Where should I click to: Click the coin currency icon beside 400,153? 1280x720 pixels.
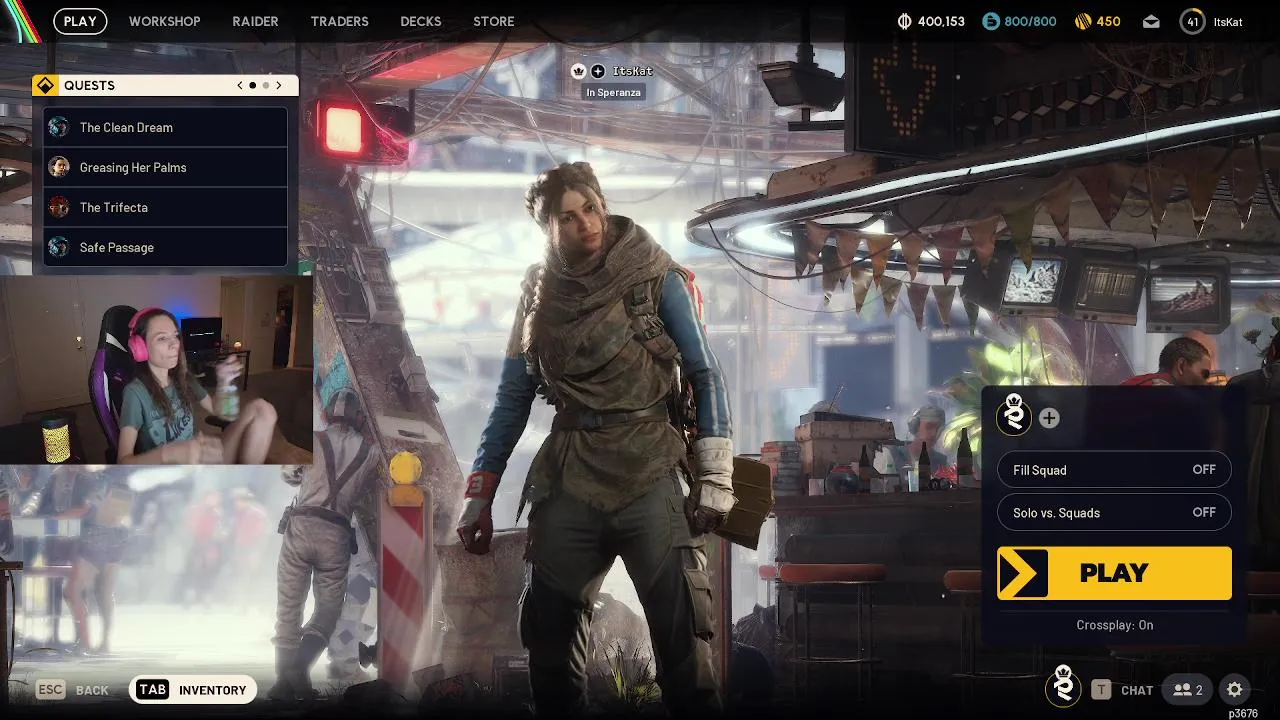click(905, 21)
